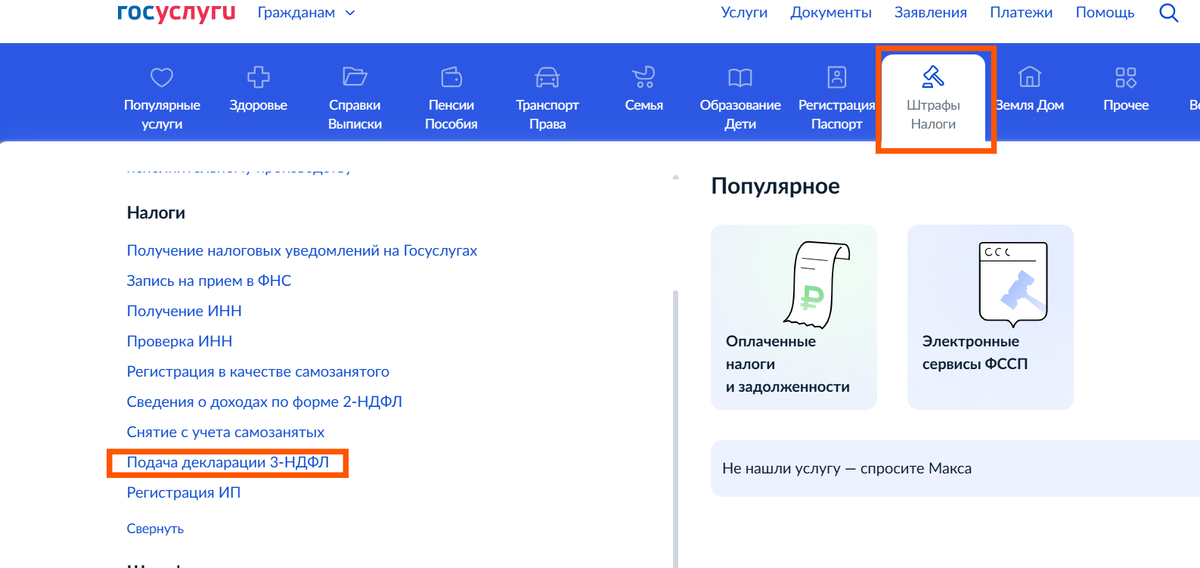Click the Популярное heading
Image resolution: width=1200 pixels, height=568 pixels.
click(776, 186)
